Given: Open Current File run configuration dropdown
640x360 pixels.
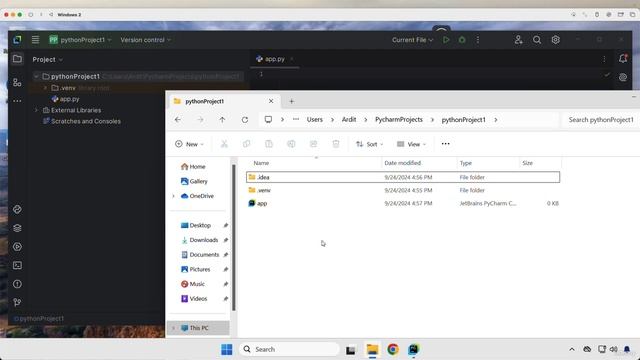Looking at the screenshot, I should click(x=412, y=40).
